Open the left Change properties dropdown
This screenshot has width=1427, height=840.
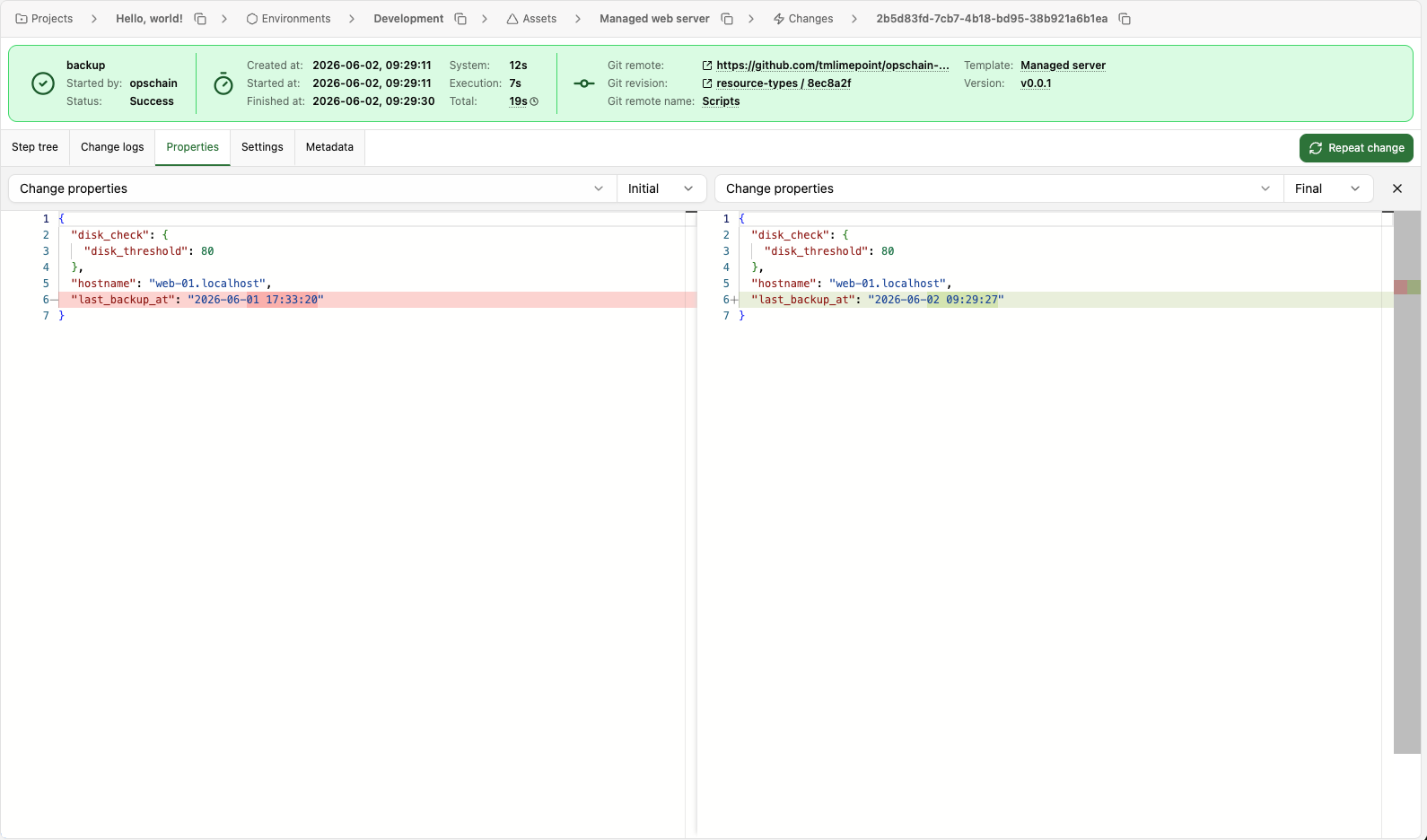[x=312, y=188]
